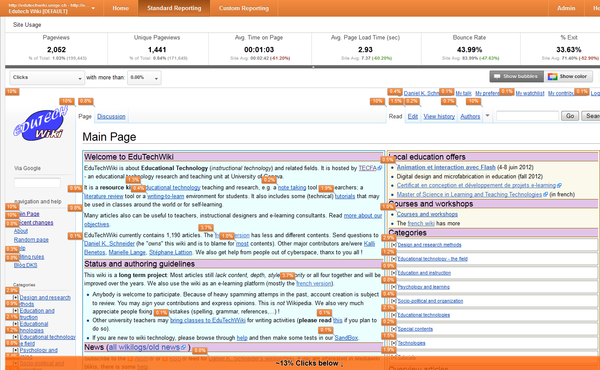
Task: Click the EduTech Wiki logo
Action: click(x=40, y=123)
